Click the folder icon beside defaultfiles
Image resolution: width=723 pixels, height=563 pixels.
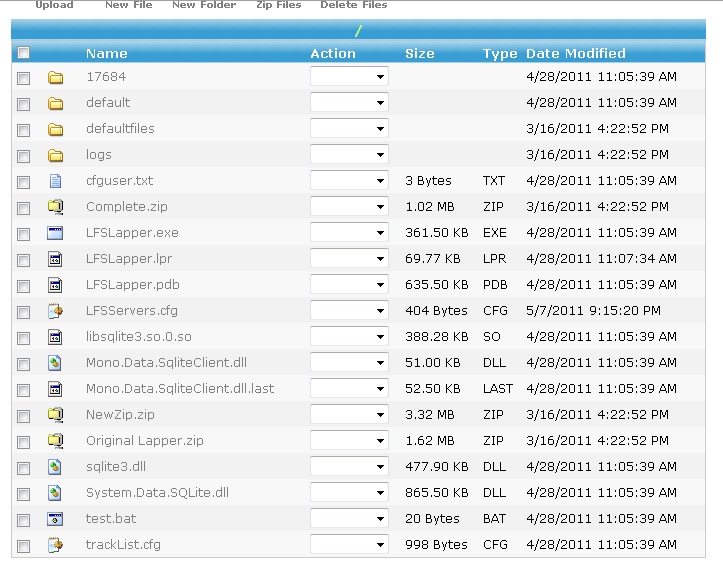[x=55, y=130]
